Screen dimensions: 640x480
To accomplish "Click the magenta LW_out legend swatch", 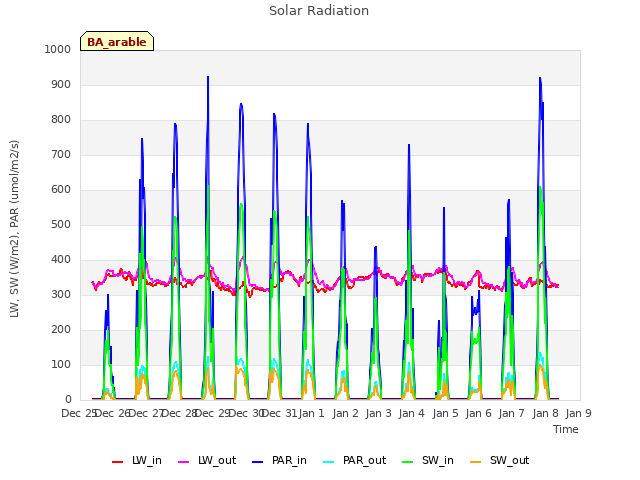I will point(184,462).
